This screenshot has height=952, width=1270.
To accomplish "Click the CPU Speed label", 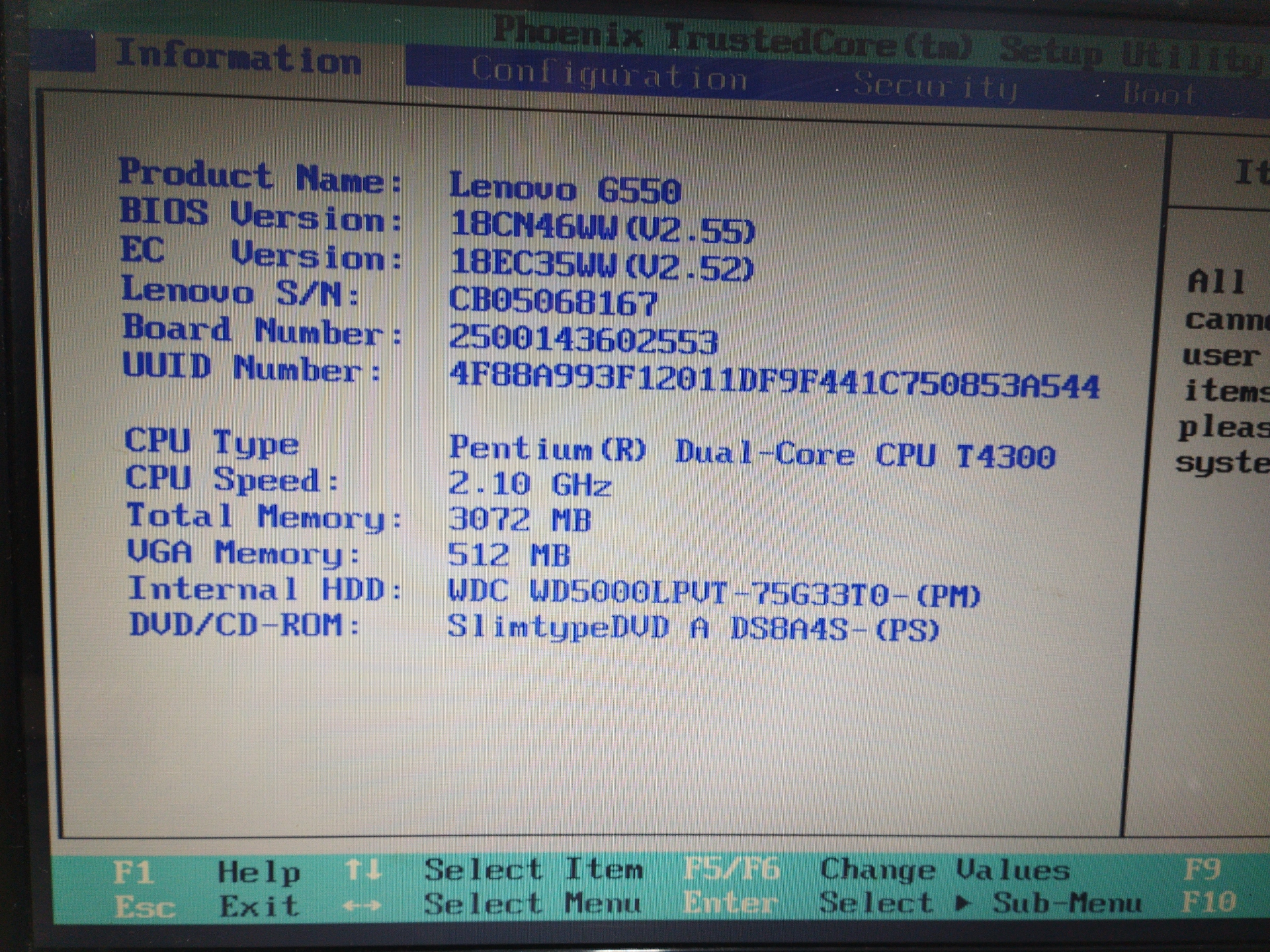I will [232, 479].
